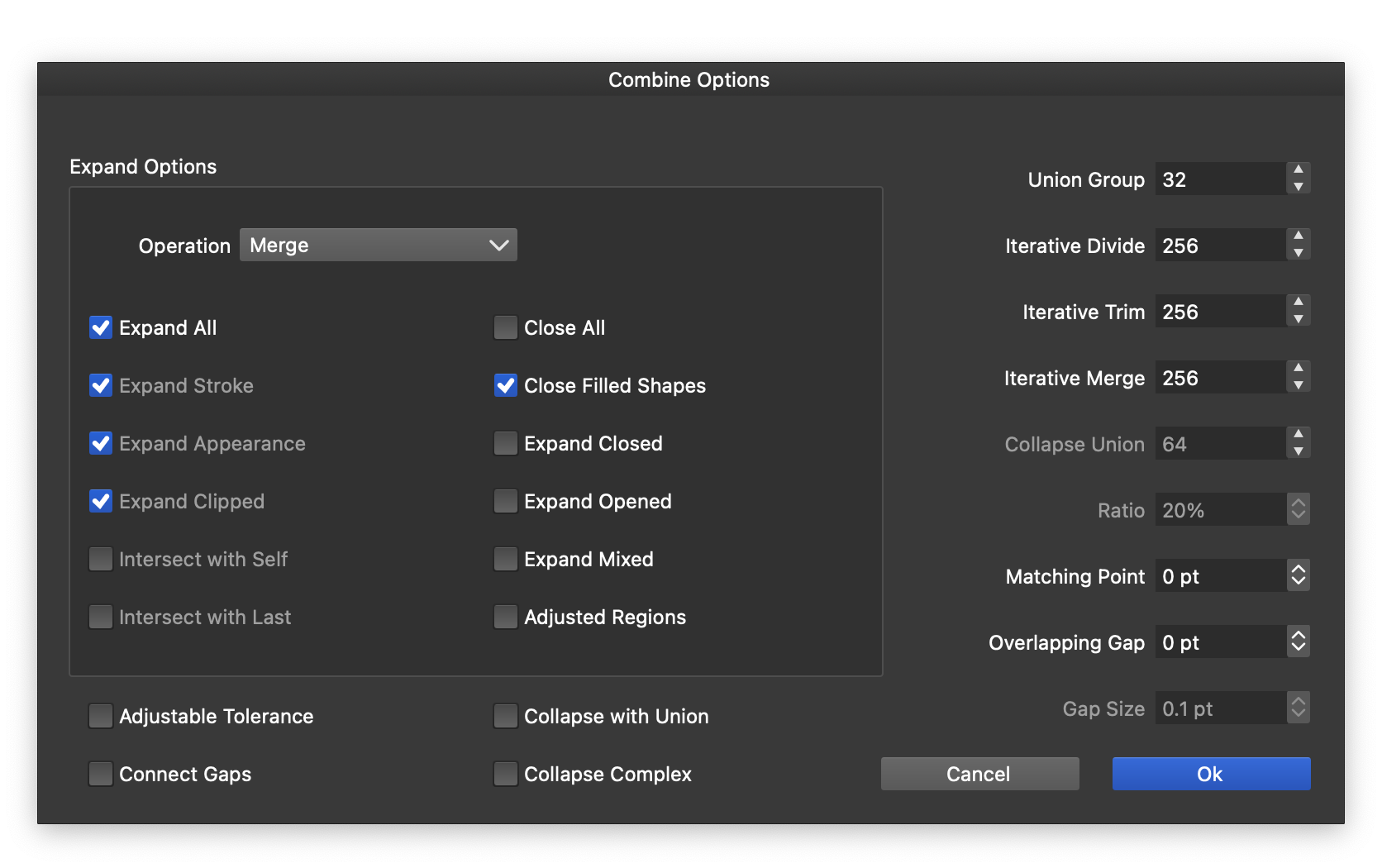Tick the Expand Closed checkbox
This screenshot has width=1382, height=868.
point(505,444)
